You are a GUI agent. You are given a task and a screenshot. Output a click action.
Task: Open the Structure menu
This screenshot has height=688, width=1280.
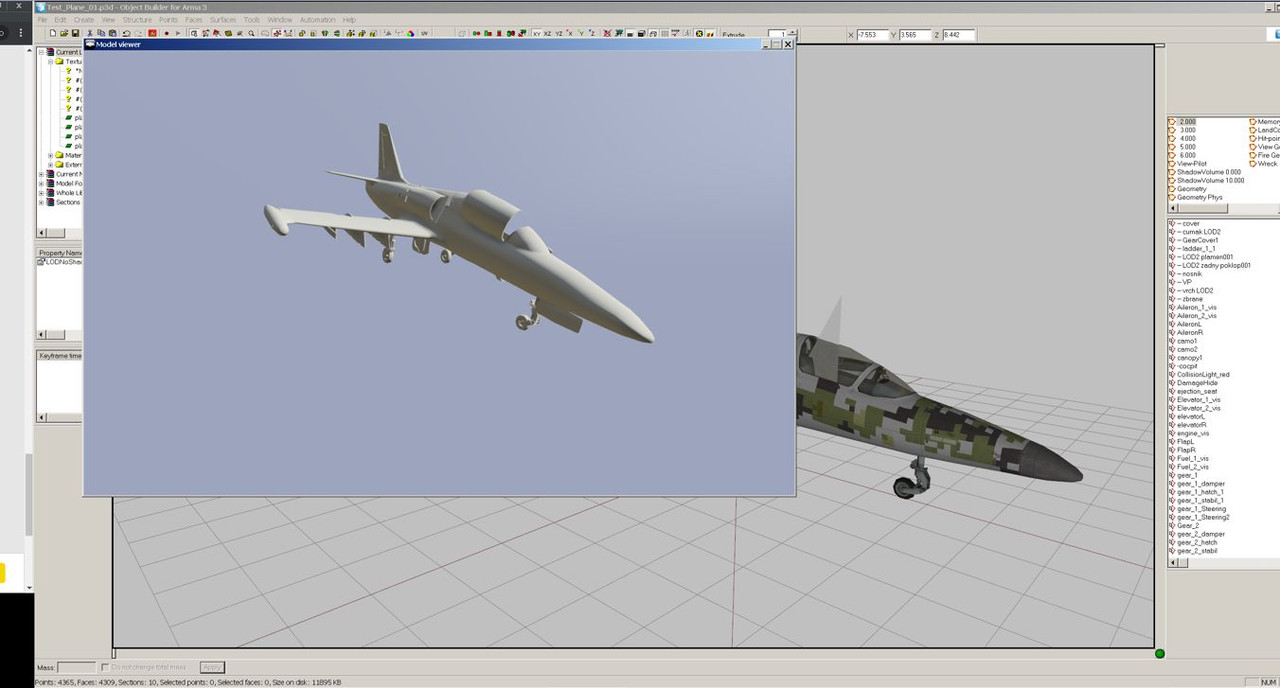pyautogui.click(x=137, y=20)
